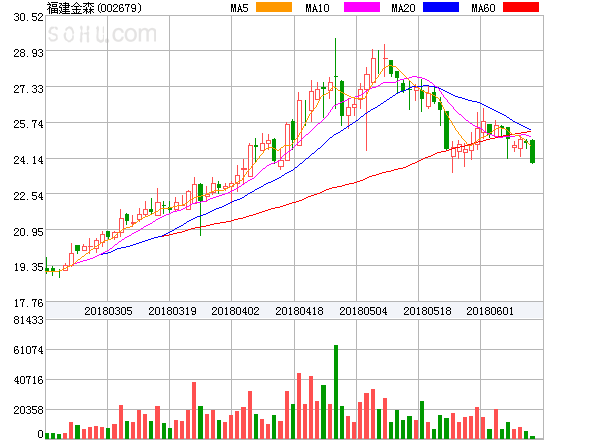
Task: Click the 28.93 price axis label
Action: (x=28, y=53)
